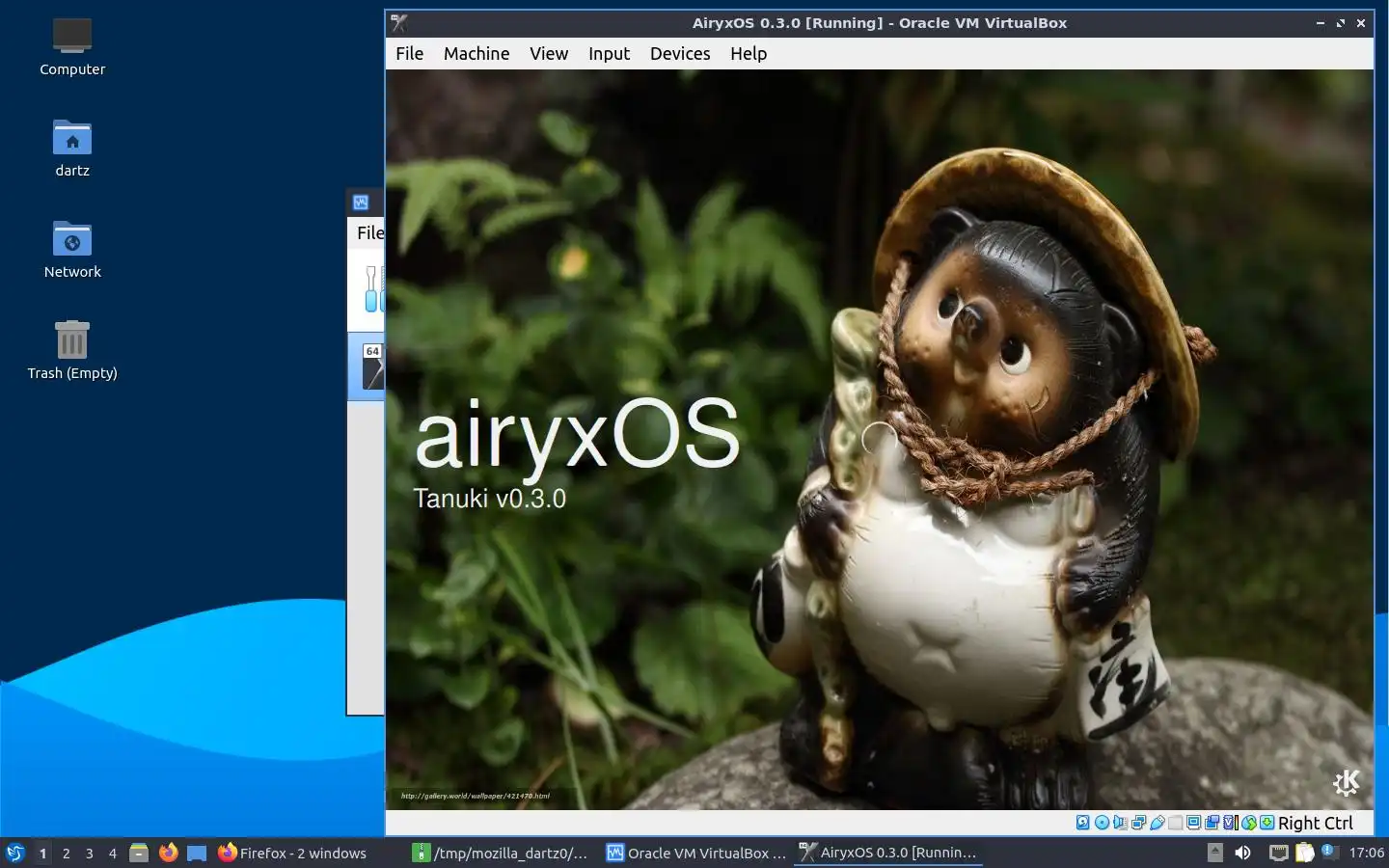Screen dimensions: 1389x868
Task: Click the keyboard capture arrow icon
Action: 1266,823
